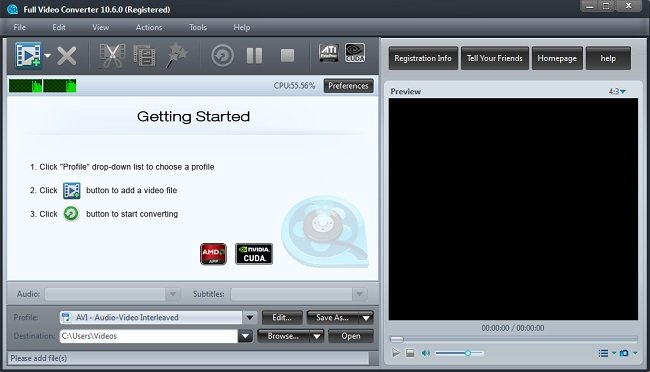The image size is (650, 372).
Task: Click the green convert icon in Getting Started
Action: 71,214
